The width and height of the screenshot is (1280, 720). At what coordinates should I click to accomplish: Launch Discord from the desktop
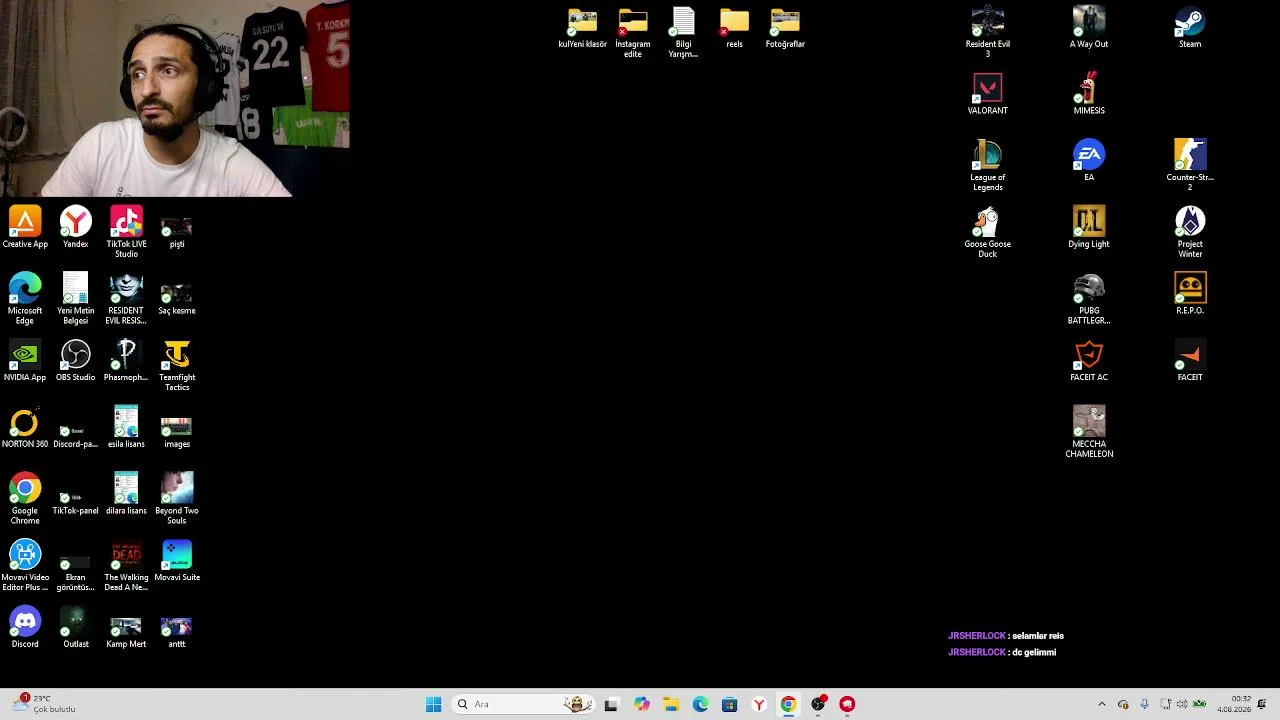25,627
